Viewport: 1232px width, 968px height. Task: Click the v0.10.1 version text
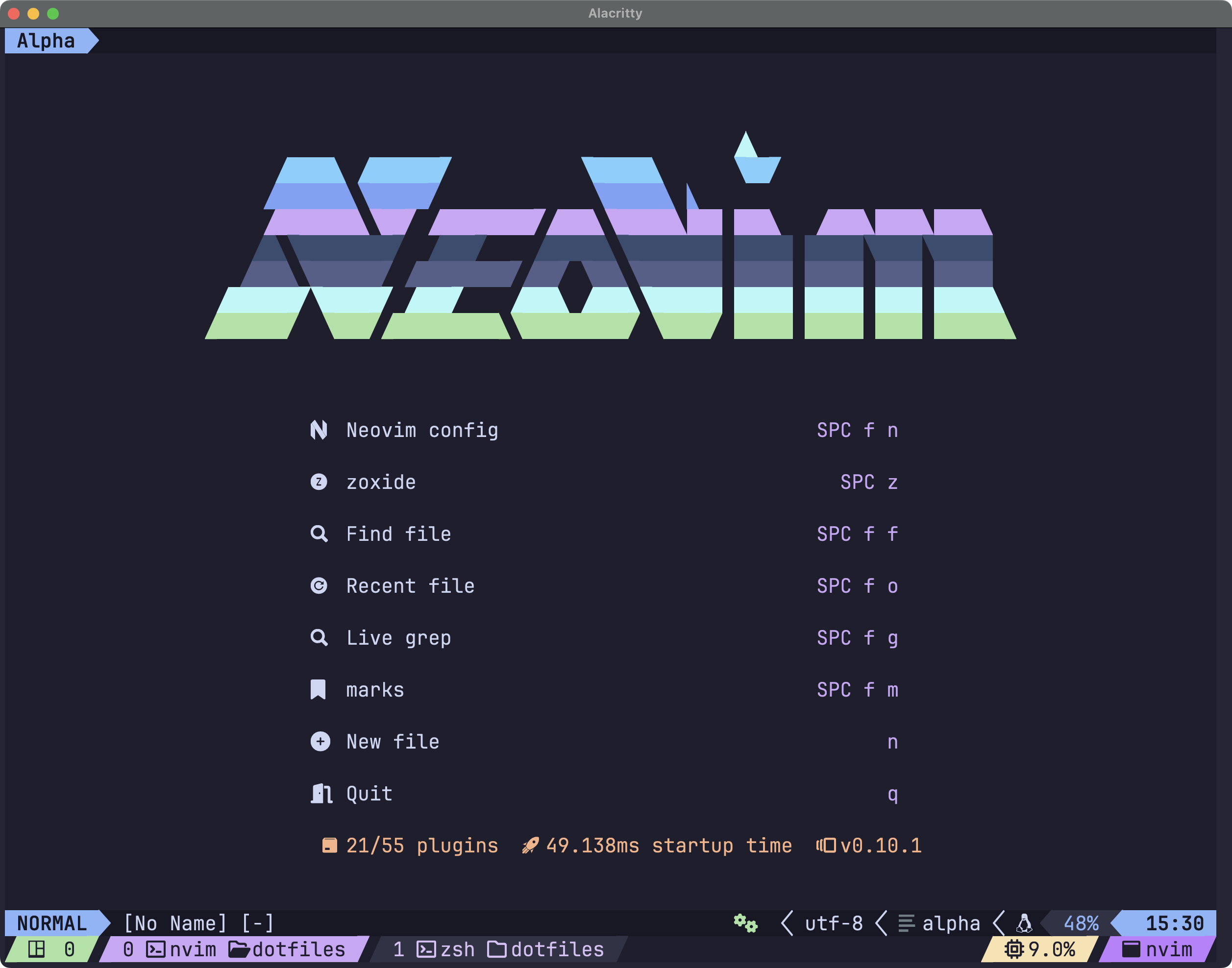[881, 846]
